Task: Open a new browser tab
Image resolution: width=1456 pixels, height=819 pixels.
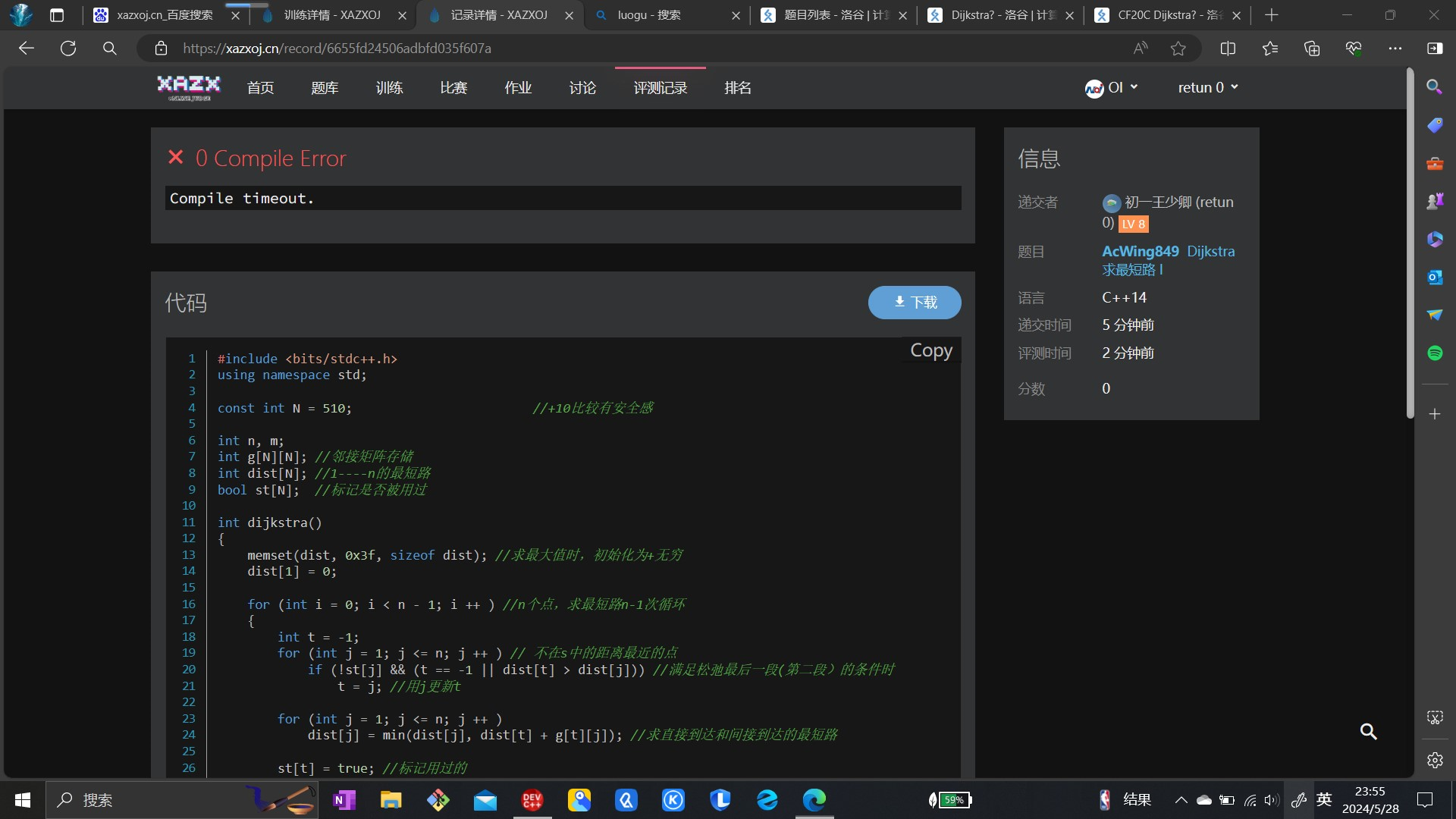Action: click(x=1272, y=15)
